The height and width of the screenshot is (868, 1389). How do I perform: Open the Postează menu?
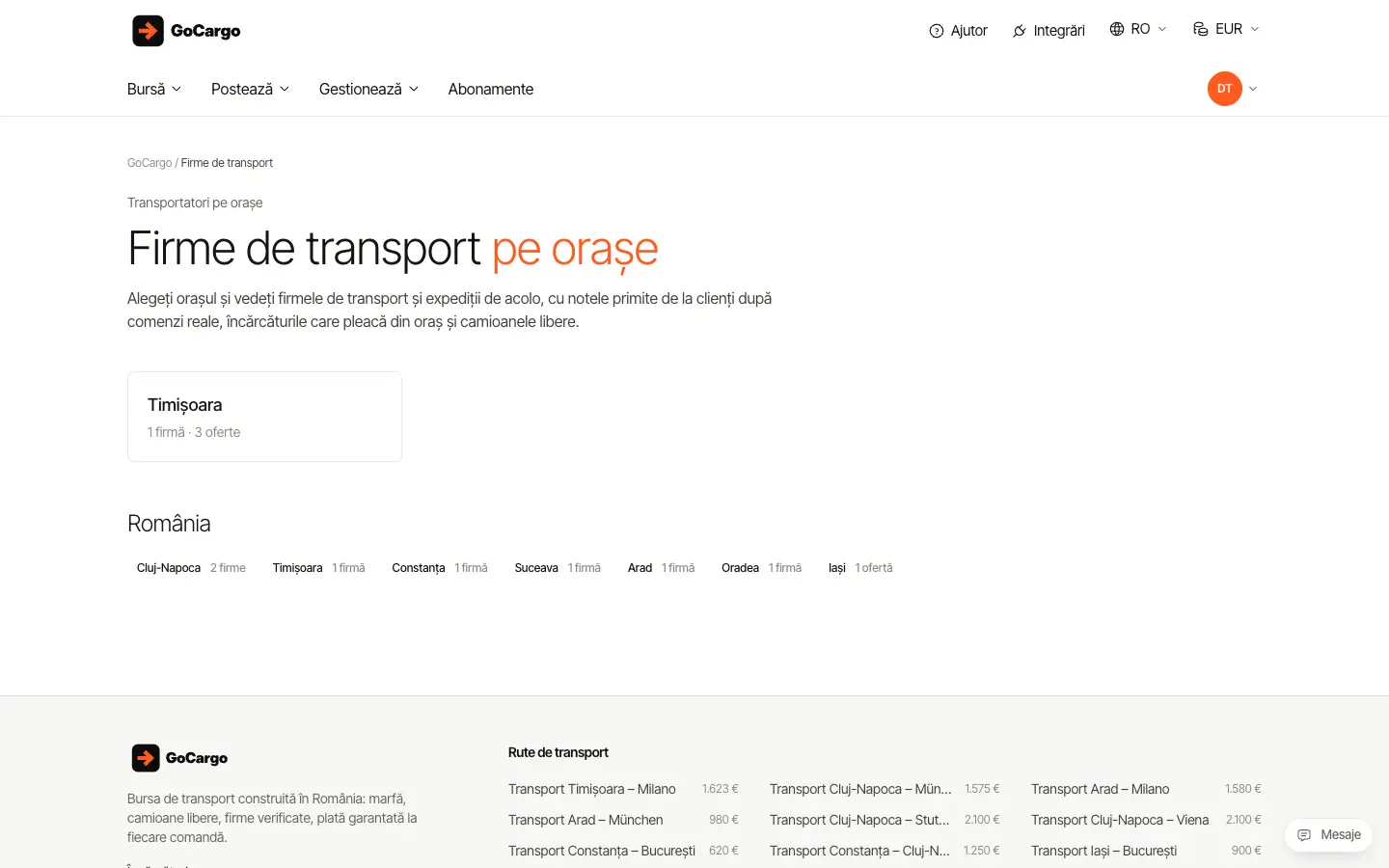click(x=250, y=89)
